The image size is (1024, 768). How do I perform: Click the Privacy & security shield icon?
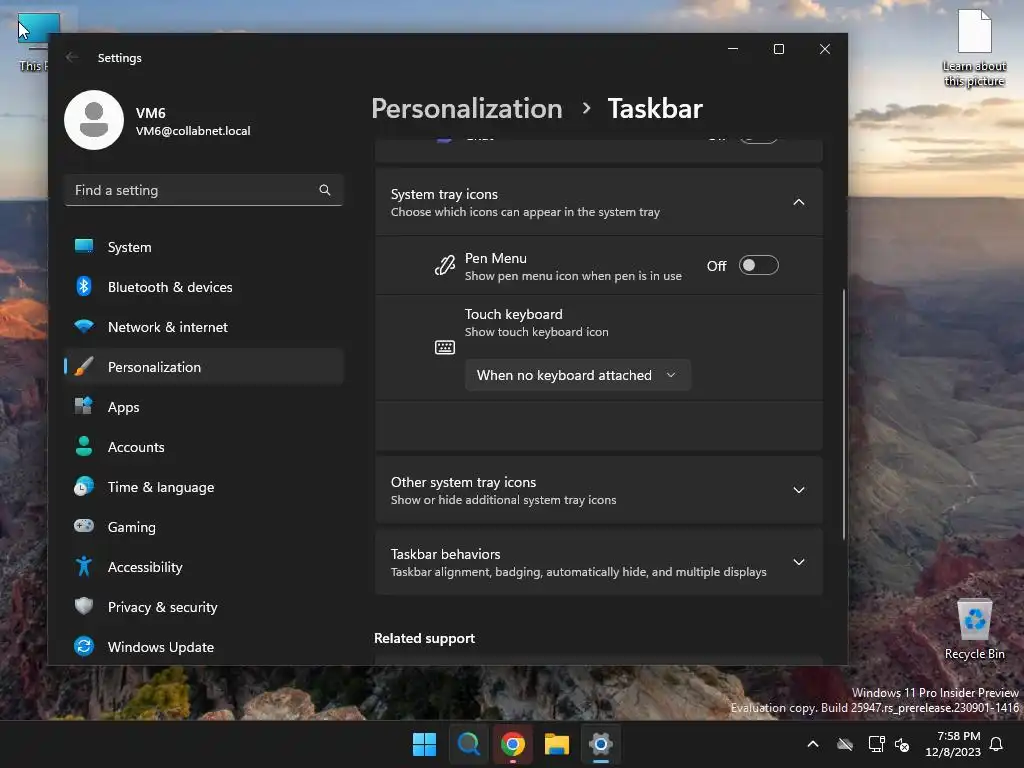84,606
